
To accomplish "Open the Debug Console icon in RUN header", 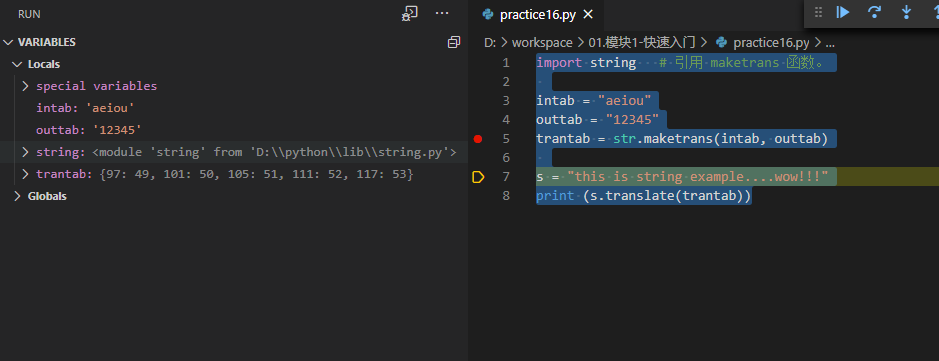I will pos(410,14).
